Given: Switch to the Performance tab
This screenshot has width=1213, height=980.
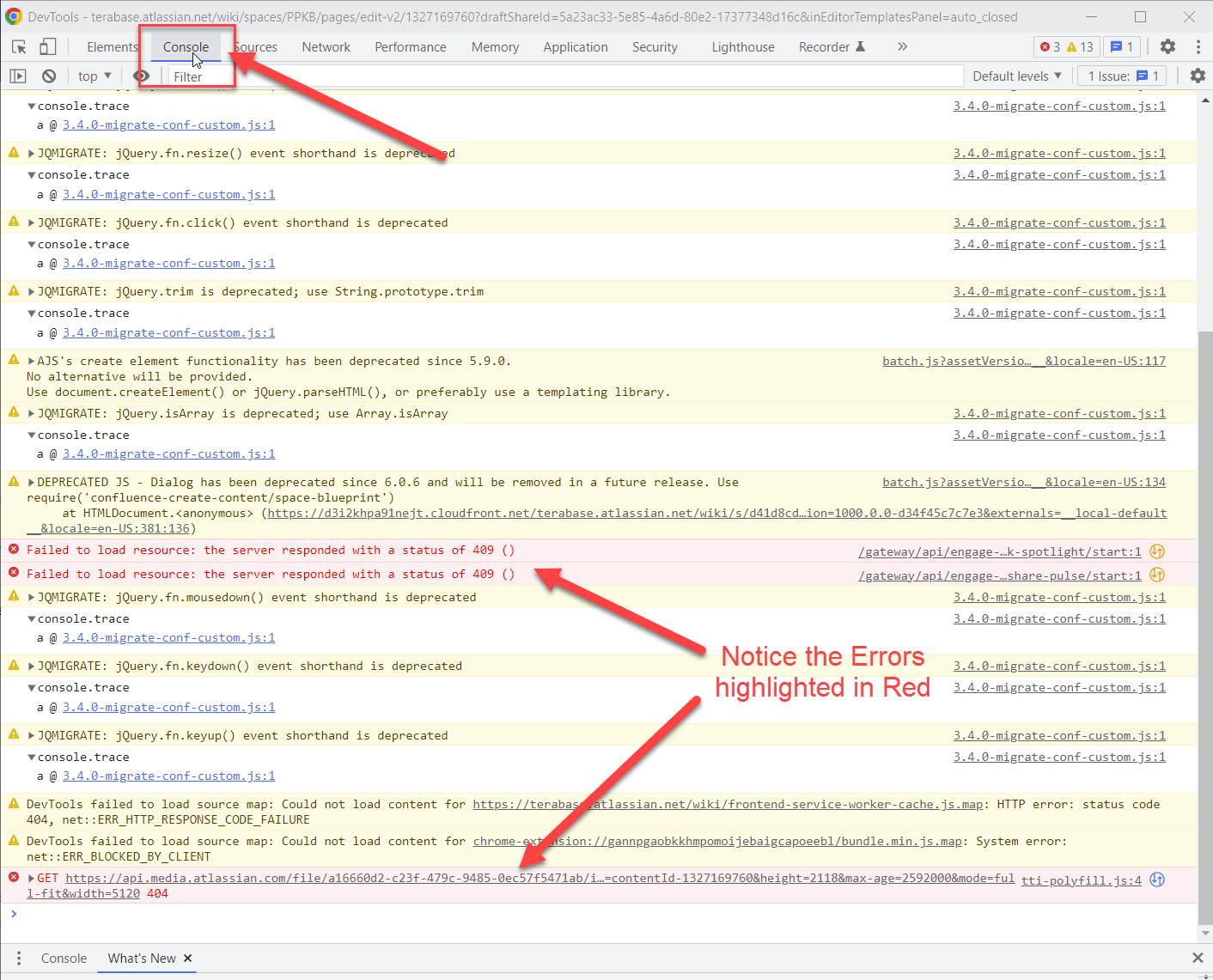Looking at the screenshot, I should tap(410, 46).
